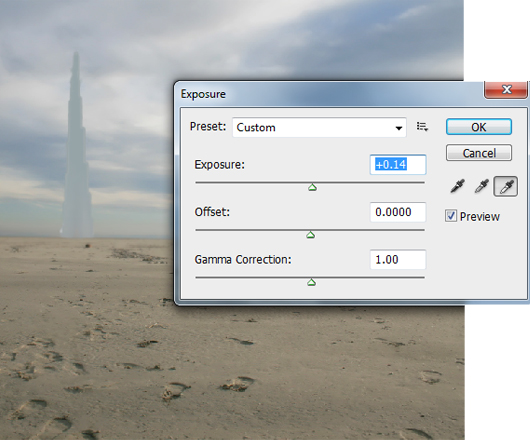Open the Preset dropdown arrow
Image resolution: width=530 pixels, height=440 pixels.
[x=399, y=128]
